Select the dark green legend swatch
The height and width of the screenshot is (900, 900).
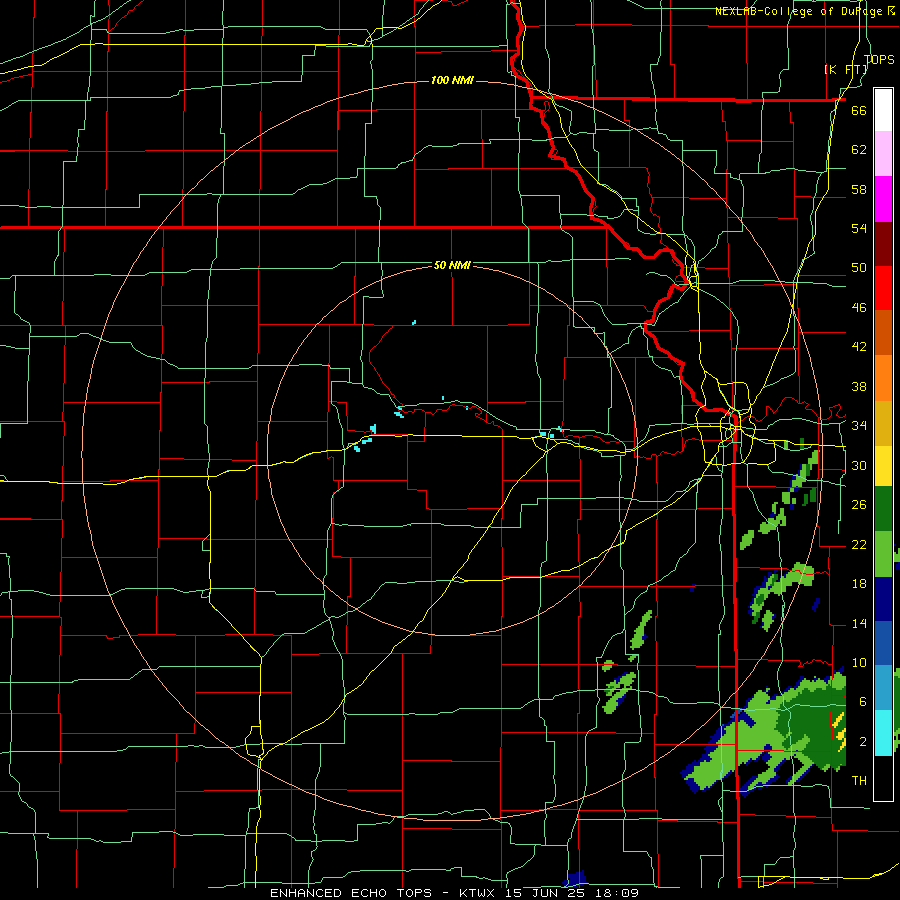coord(883,509)
